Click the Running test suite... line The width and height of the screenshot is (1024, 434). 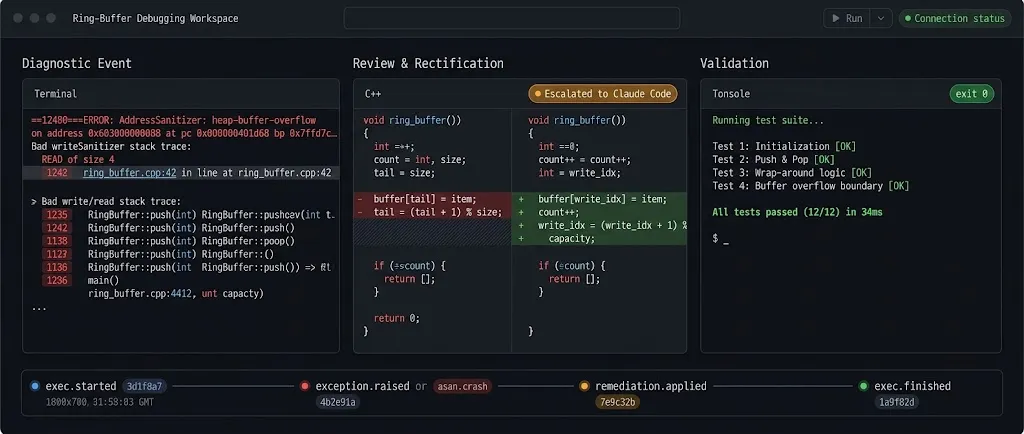(768, 120)
